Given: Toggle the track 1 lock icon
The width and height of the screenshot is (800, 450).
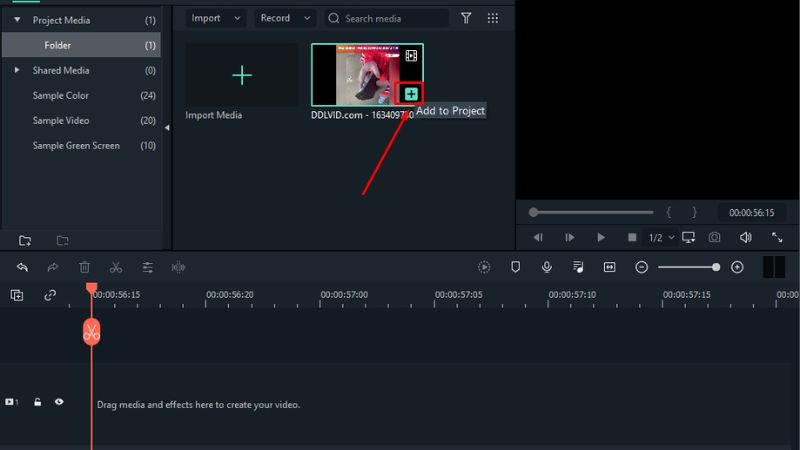Looking at the screenshot, I should click(37, 402).
